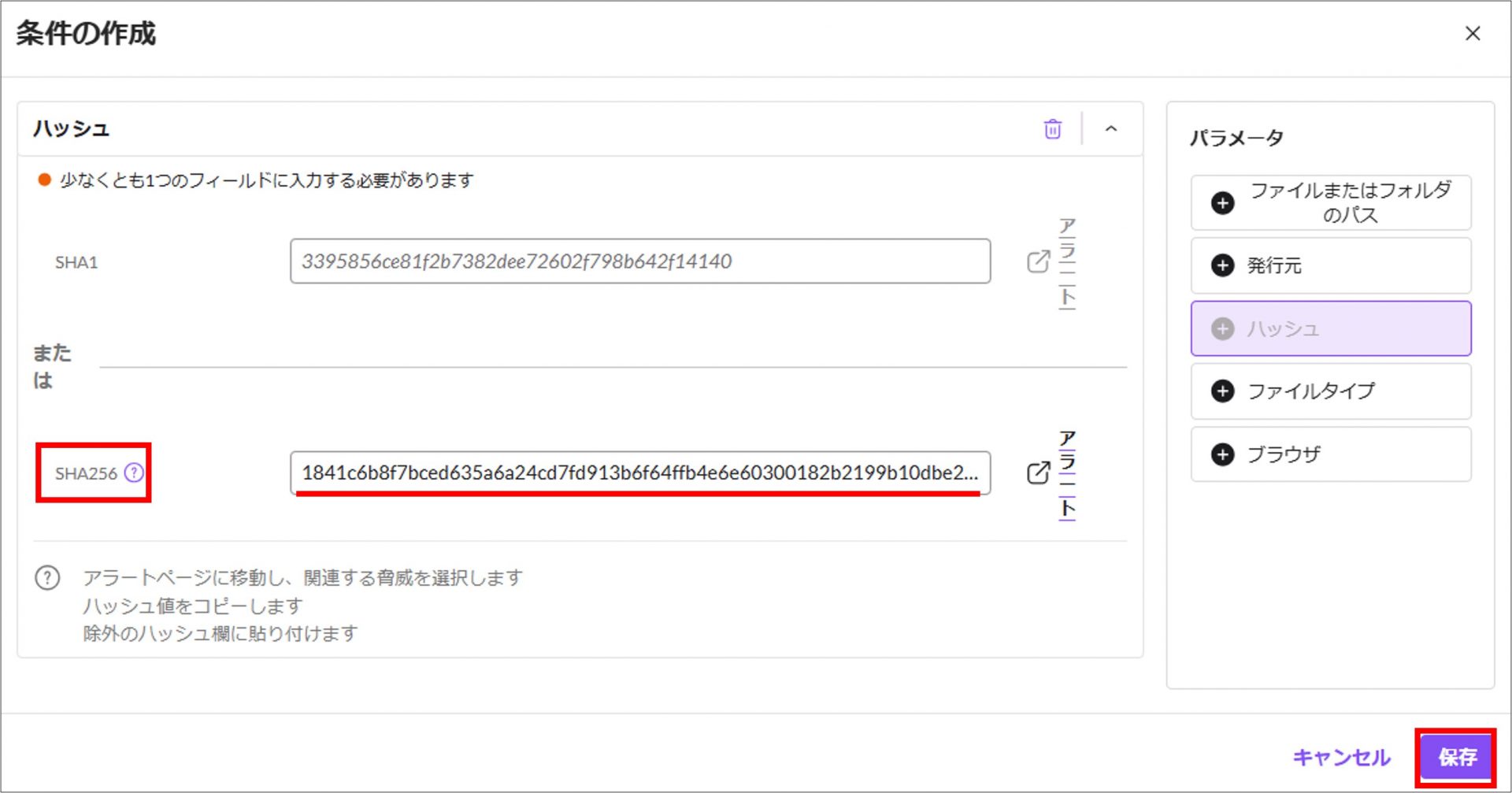Click plus icon on ファイルタイプ parameter

(x=1222, y=391)
